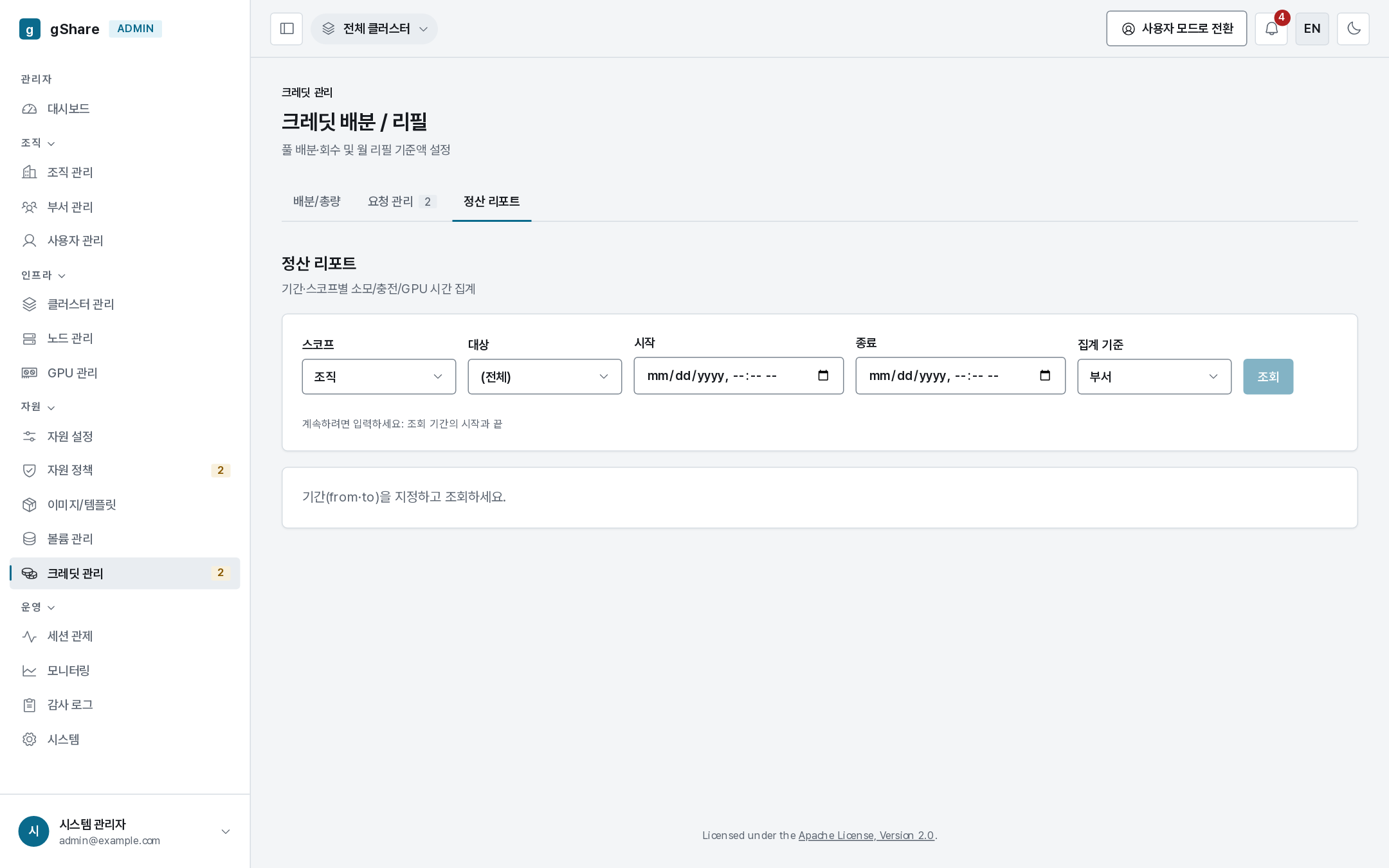
Task: Open 클러스터 관리 layers icon
Action: click(x=30, y=304)
